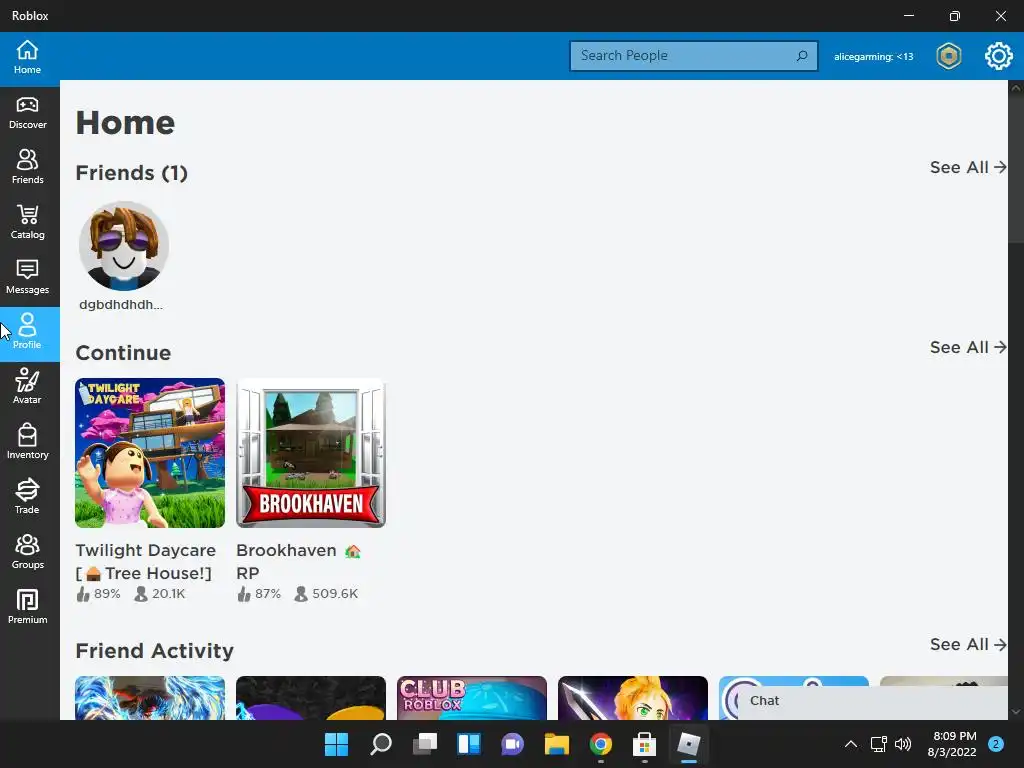The width and height of the screenshot is (1024, 768).
Task: Open the settings gear icon
Action: (998, 56)
